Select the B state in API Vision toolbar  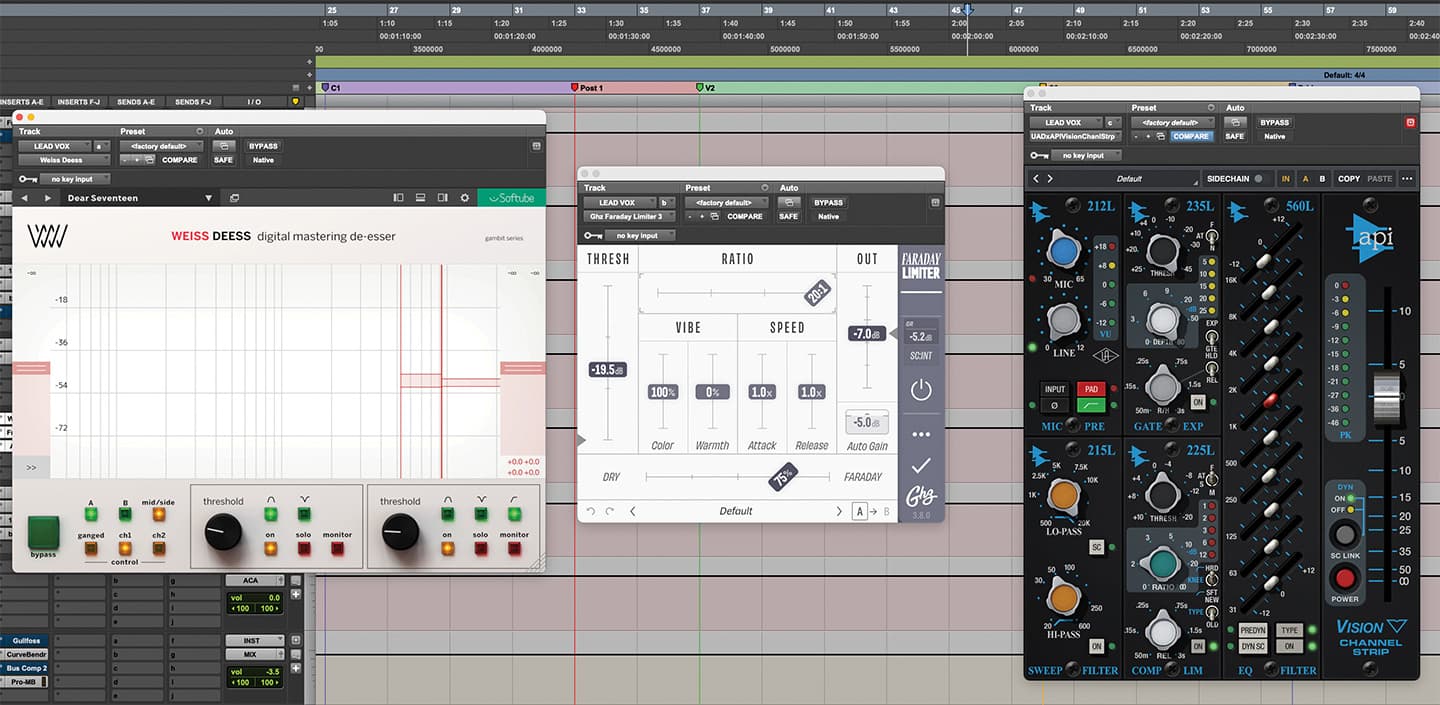1322,179
